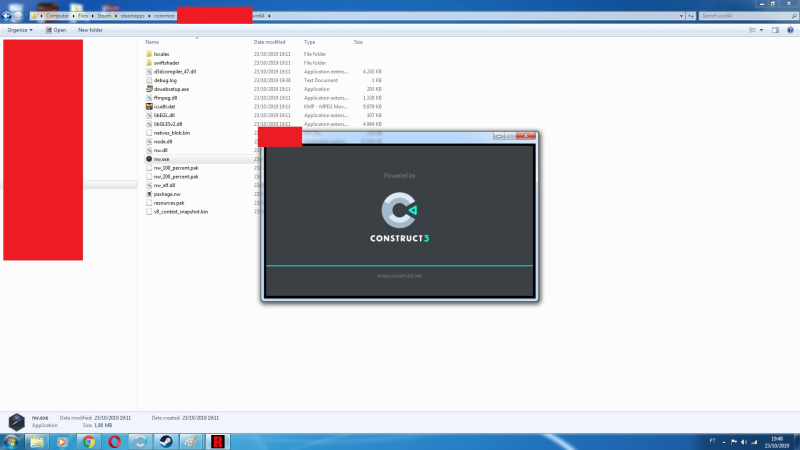Select the dxwebsetup.exe application icon

click(x=149, y=89)
